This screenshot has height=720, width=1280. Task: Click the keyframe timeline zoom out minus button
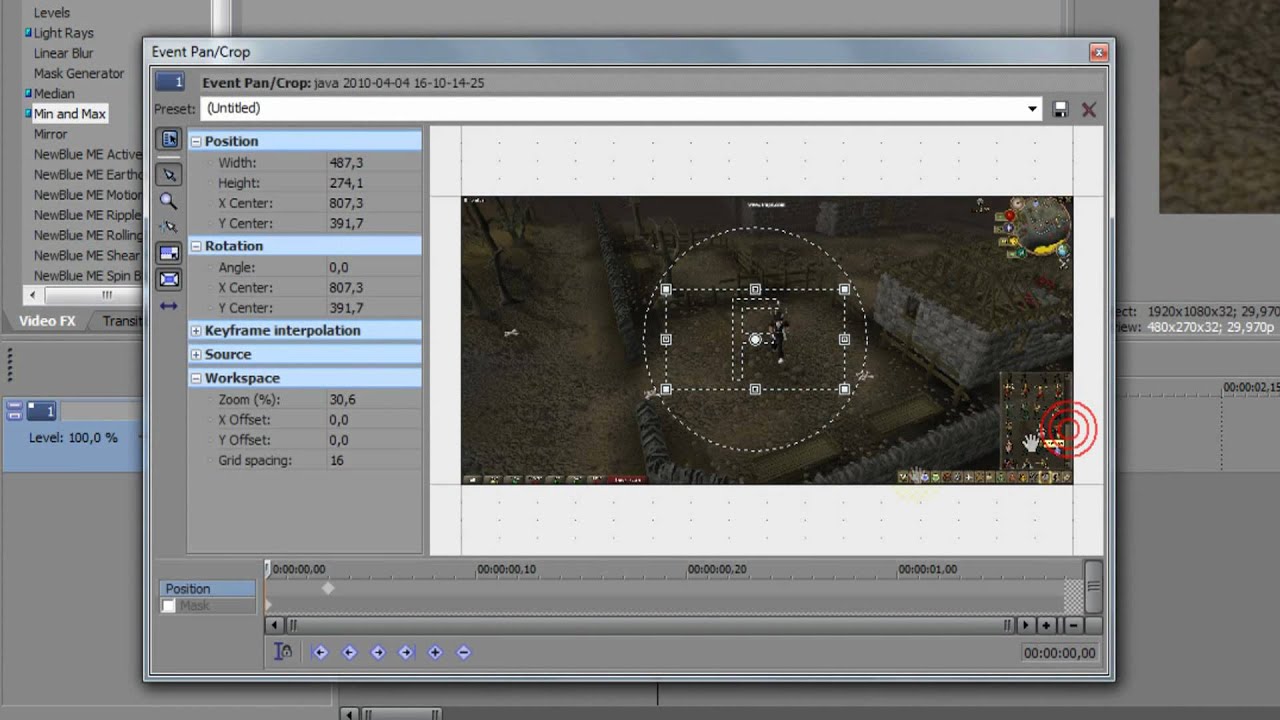pyautogui.click(x=1073, y=625)
